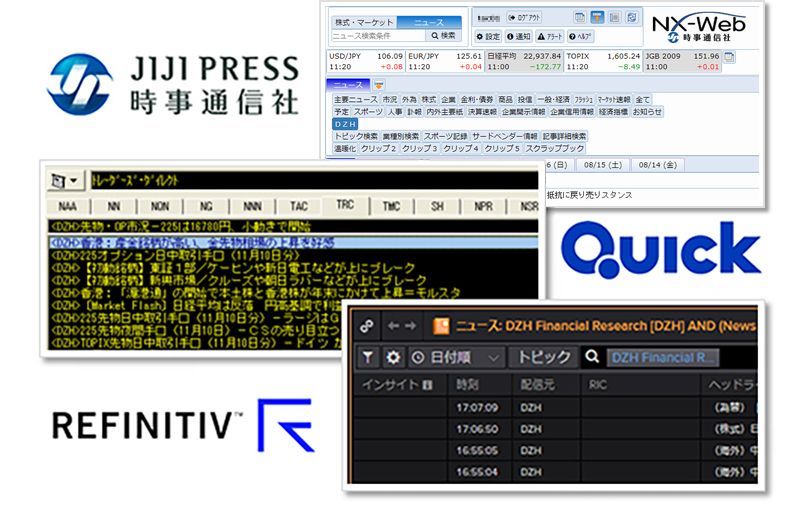Open the gear settings icon beside the filter
Viewport: 794px width, 511px height.
click(392, 357)
